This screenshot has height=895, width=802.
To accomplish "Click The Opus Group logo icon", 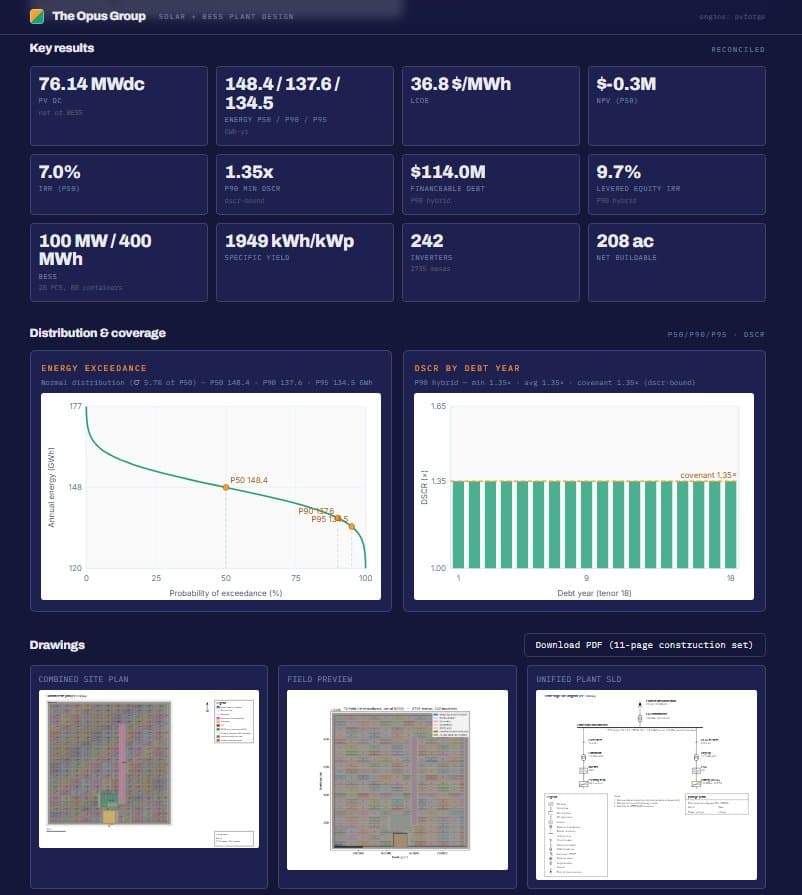I will coord(37,16).
